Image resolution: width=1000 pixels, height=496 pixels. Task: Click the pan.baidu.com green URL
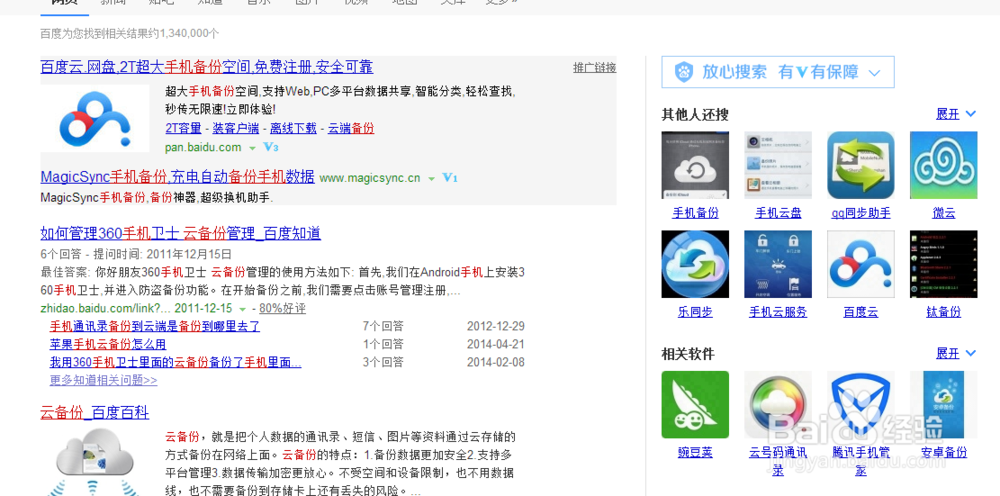point(203,147)
